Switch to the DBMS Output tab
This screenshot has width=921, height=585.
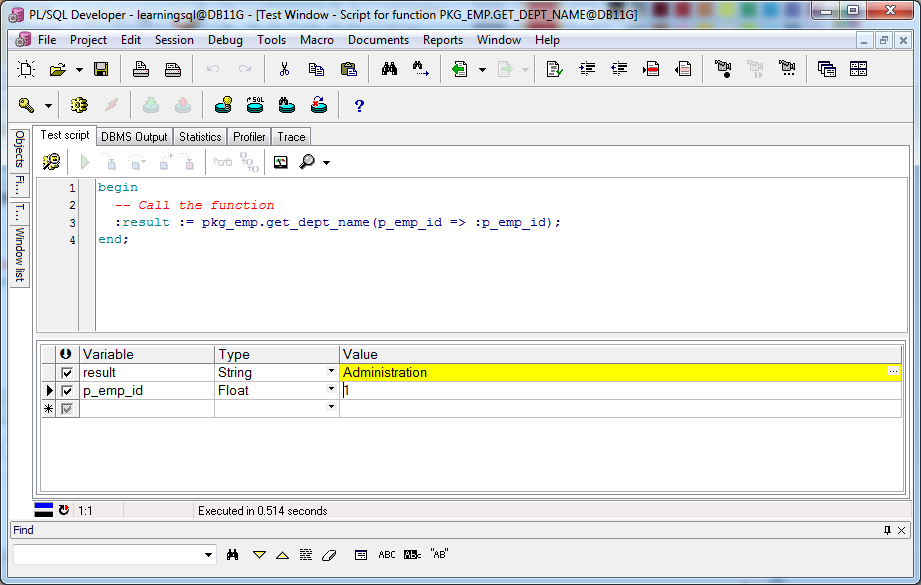(134, 137)
